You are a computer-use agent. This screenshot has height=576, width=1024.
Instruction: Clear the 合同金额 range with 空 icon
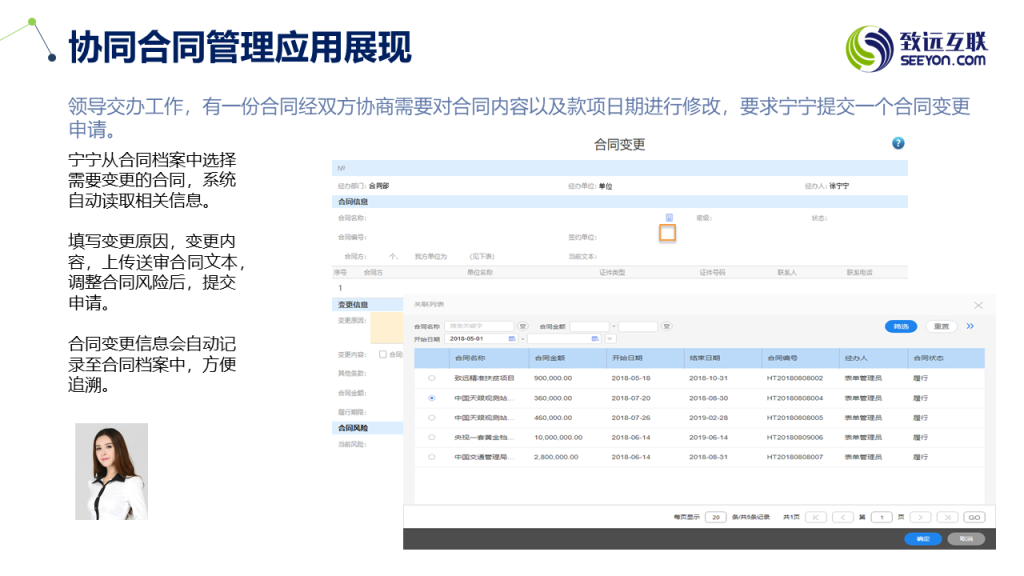667,326
